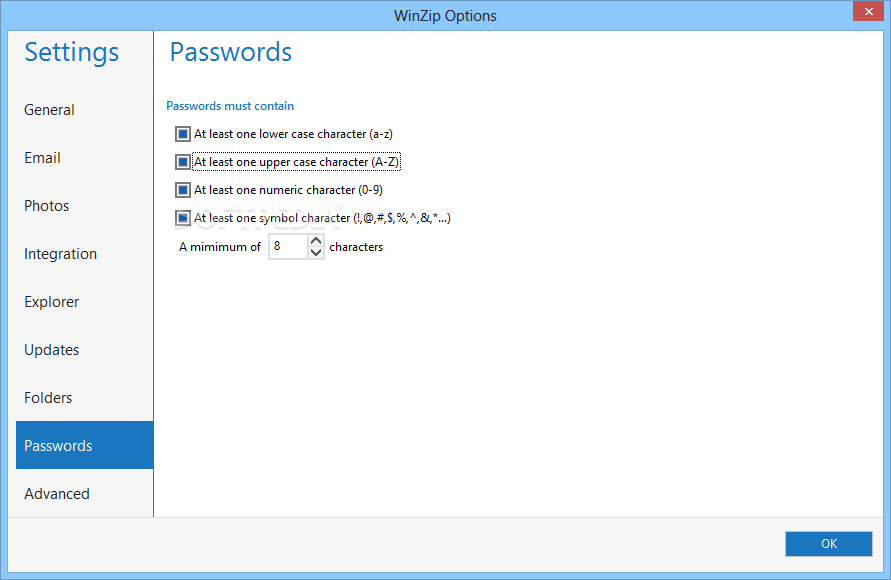Toggle symbol character requirement checkbox
This screenshot has width=891, height=580.
[182, 218]
